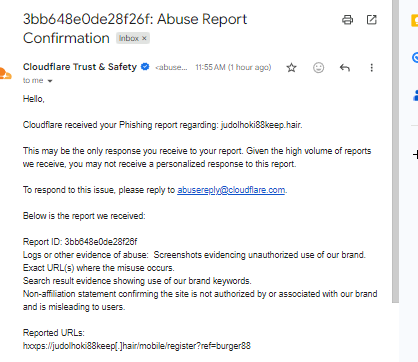Open the Contacts side panel icon
The image size is (418, 362).
coord(415,95)
